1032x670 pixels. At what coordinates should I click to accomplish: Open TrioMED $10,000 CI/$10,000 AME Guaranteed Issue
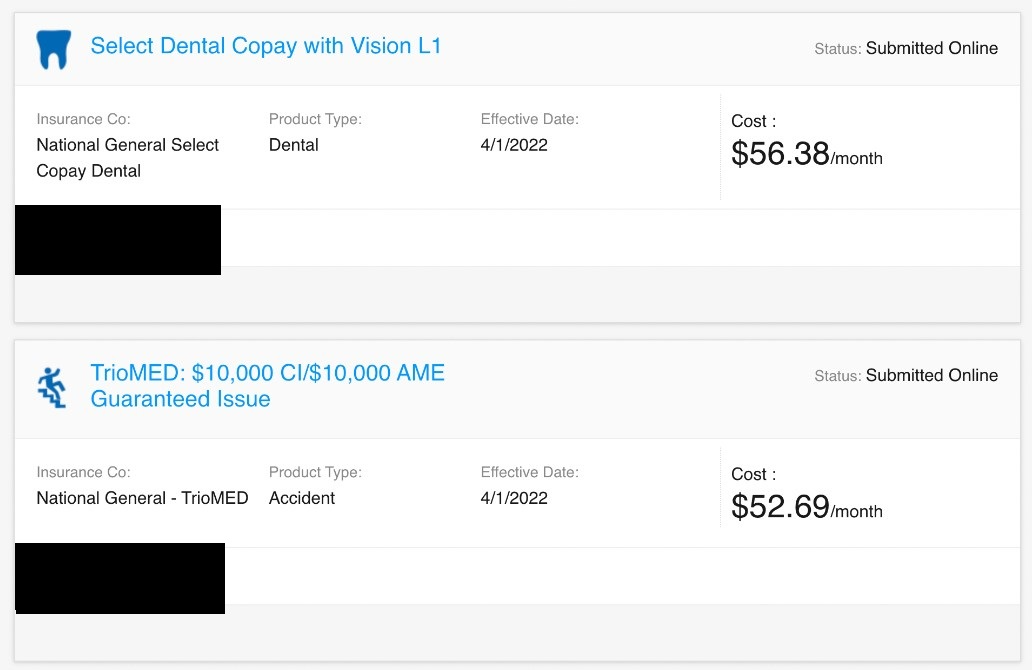tap(267, 386)
